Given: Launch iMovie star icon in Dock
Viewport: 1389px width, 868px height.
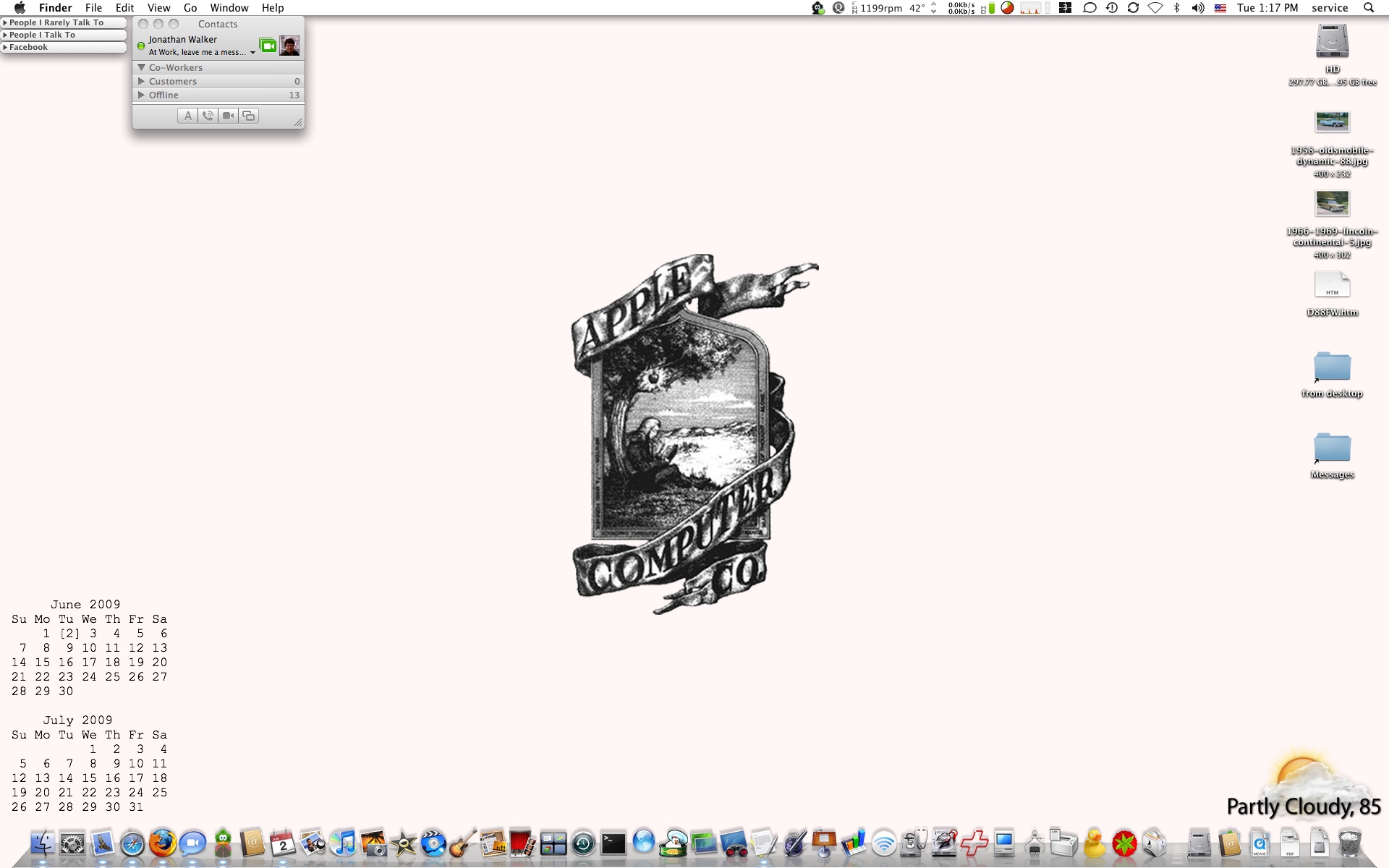Looking at the screenshot, I should tap(403, 843).
